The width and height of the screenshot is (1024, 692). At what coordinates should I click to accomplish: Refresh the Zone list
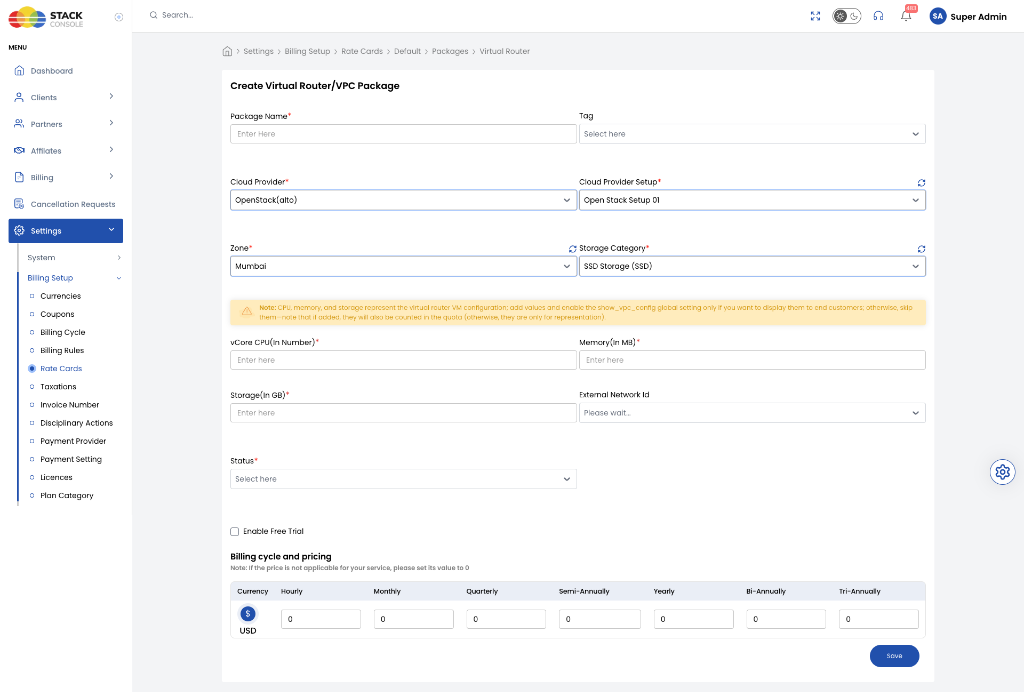pyautogui.click(x=572, y=249)
